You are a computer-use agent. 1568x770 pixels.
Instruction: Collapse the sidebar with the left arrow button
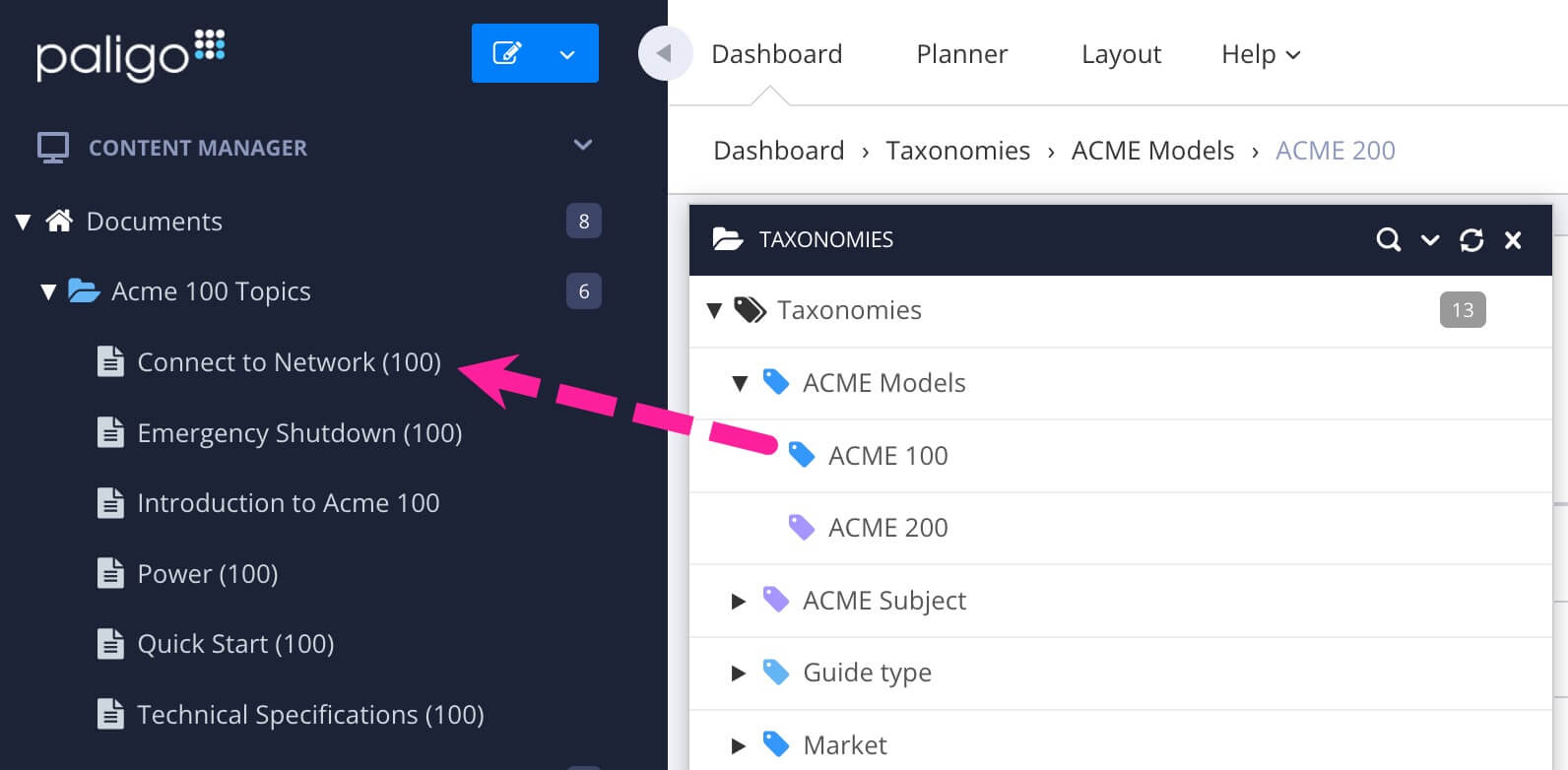[664, 53]
